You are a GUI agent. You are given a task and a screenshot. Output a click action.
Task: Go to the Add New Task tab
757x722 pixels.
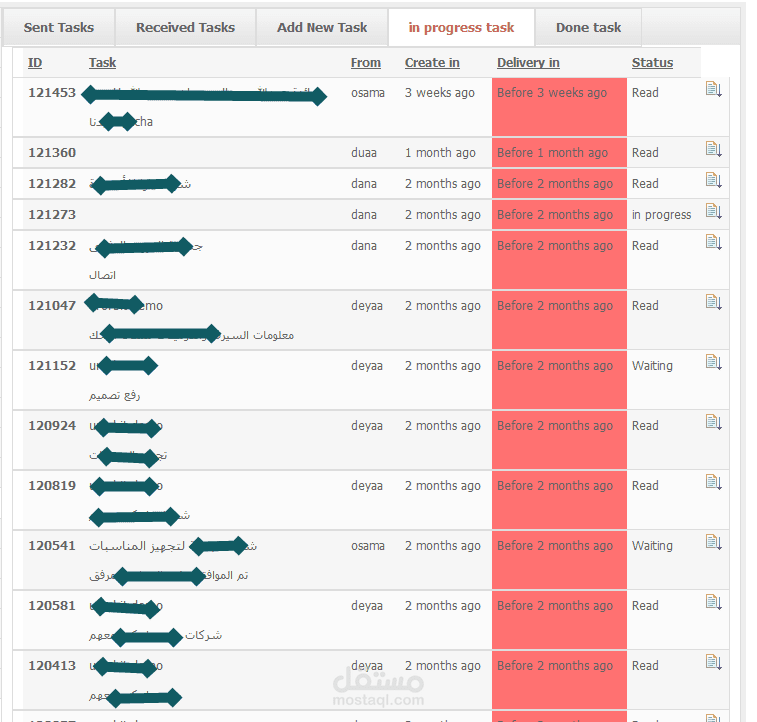pyautogui.click(x=322, y=28)
